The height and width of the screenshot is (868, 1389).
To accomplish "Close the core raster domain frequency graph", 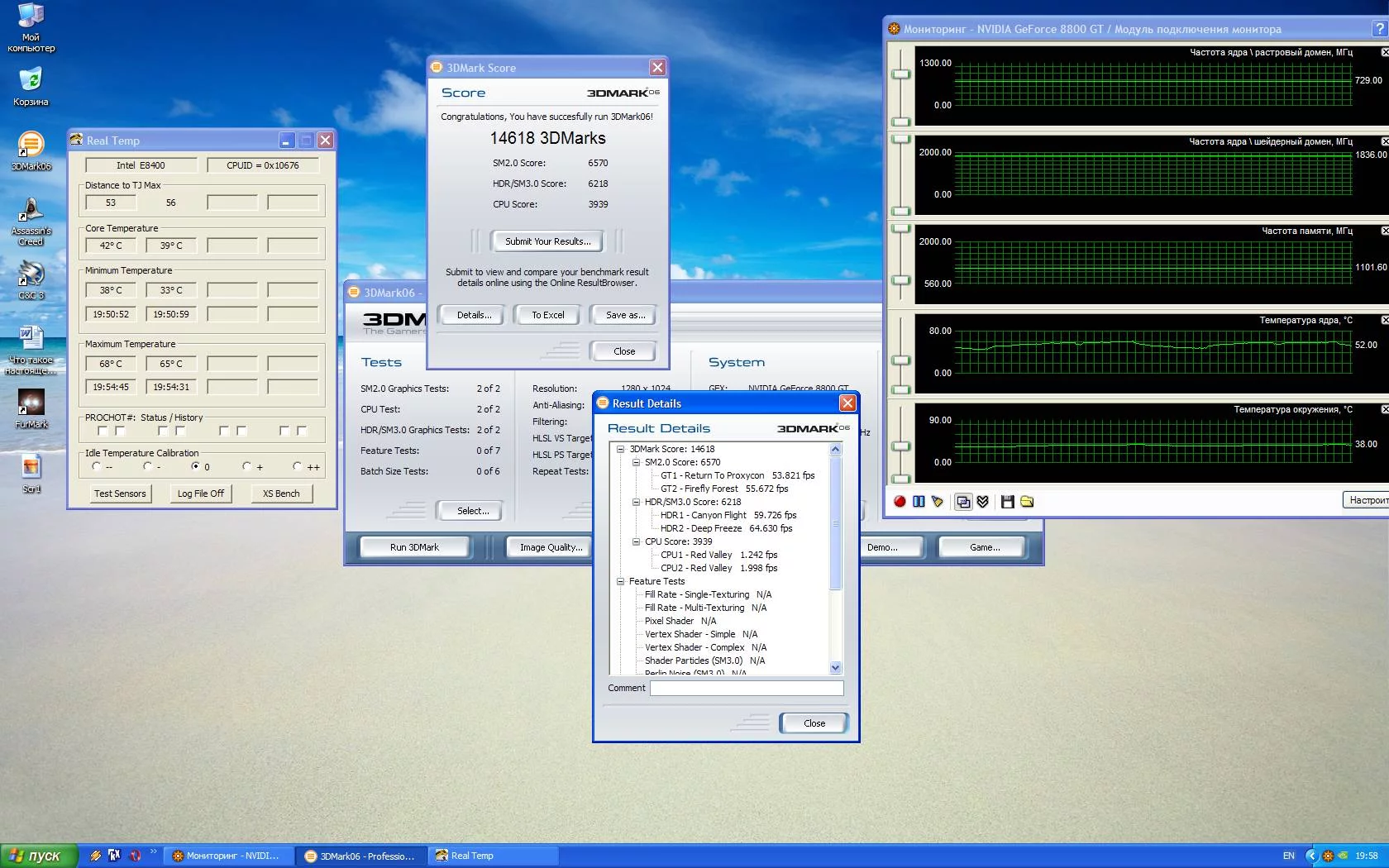I will 1385,52.
